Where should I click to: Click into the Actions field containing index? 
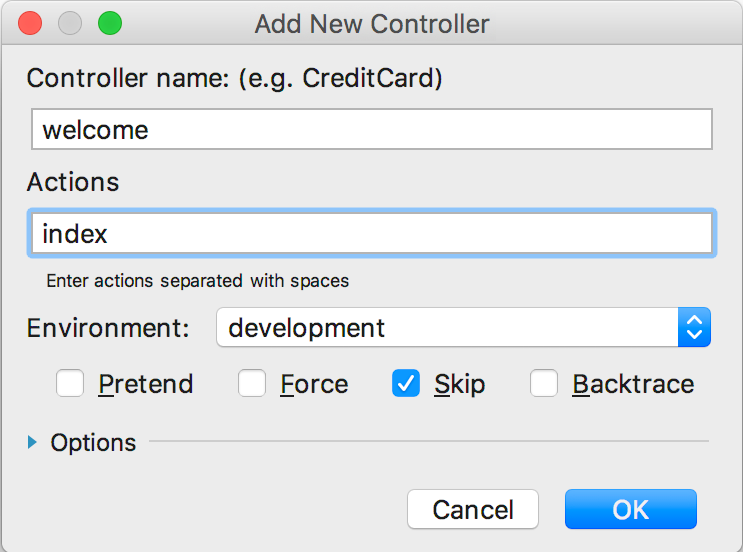371,234
